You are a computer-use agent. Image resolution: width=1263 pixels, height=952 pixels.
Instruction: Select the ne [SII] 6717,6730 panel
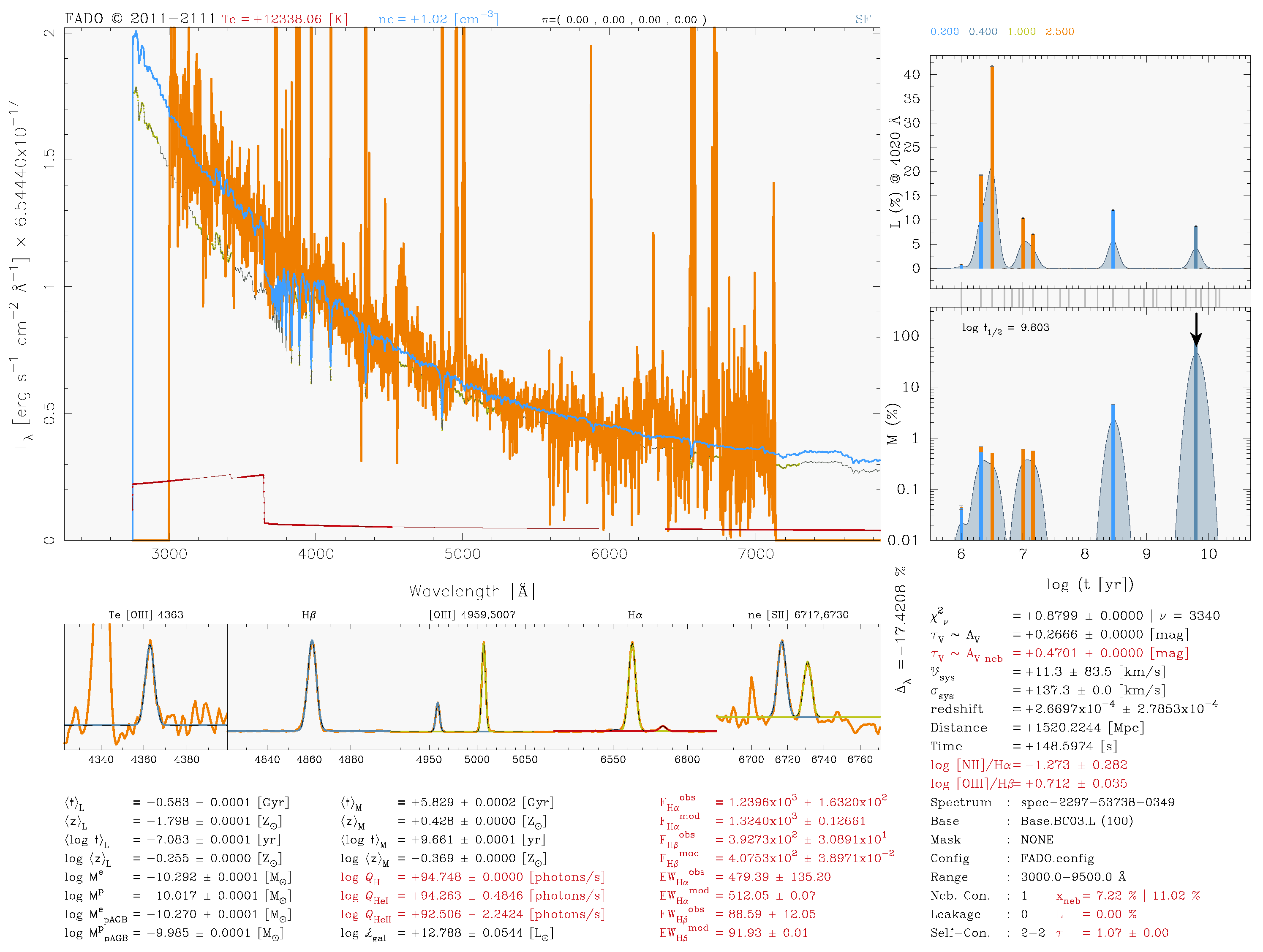point(798,686)
